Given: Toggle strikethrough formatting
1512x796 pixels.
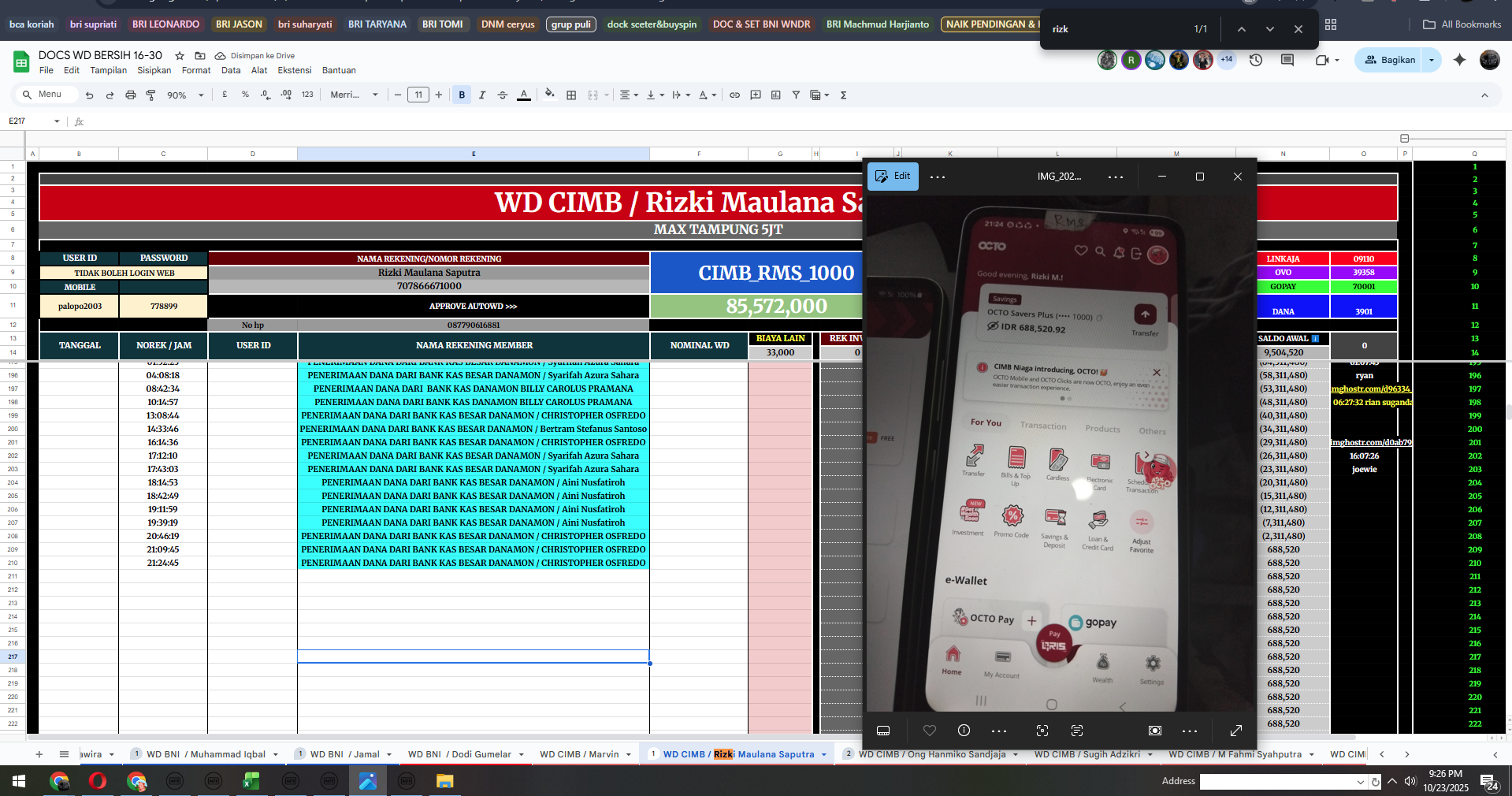Looking at the screenshot, I should click(503, 95).
